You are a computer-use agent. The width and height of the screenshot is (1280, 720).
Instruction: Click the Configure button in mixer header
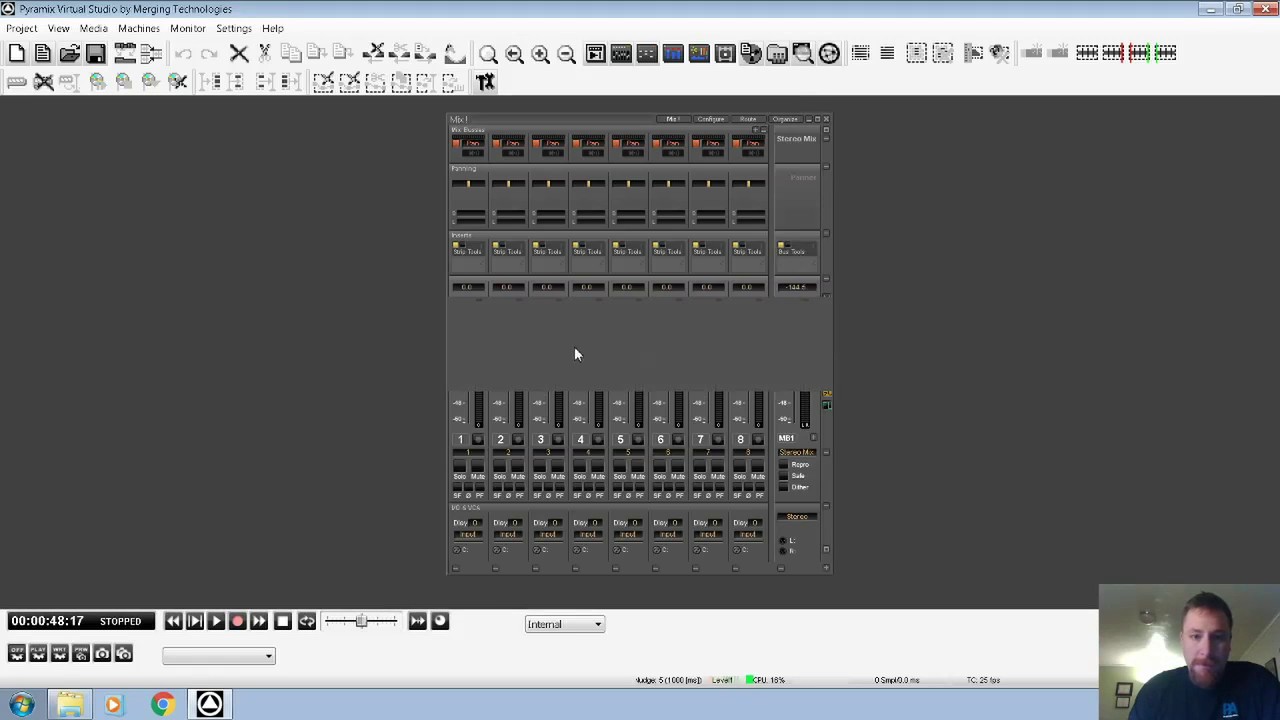tap(711, 119)
